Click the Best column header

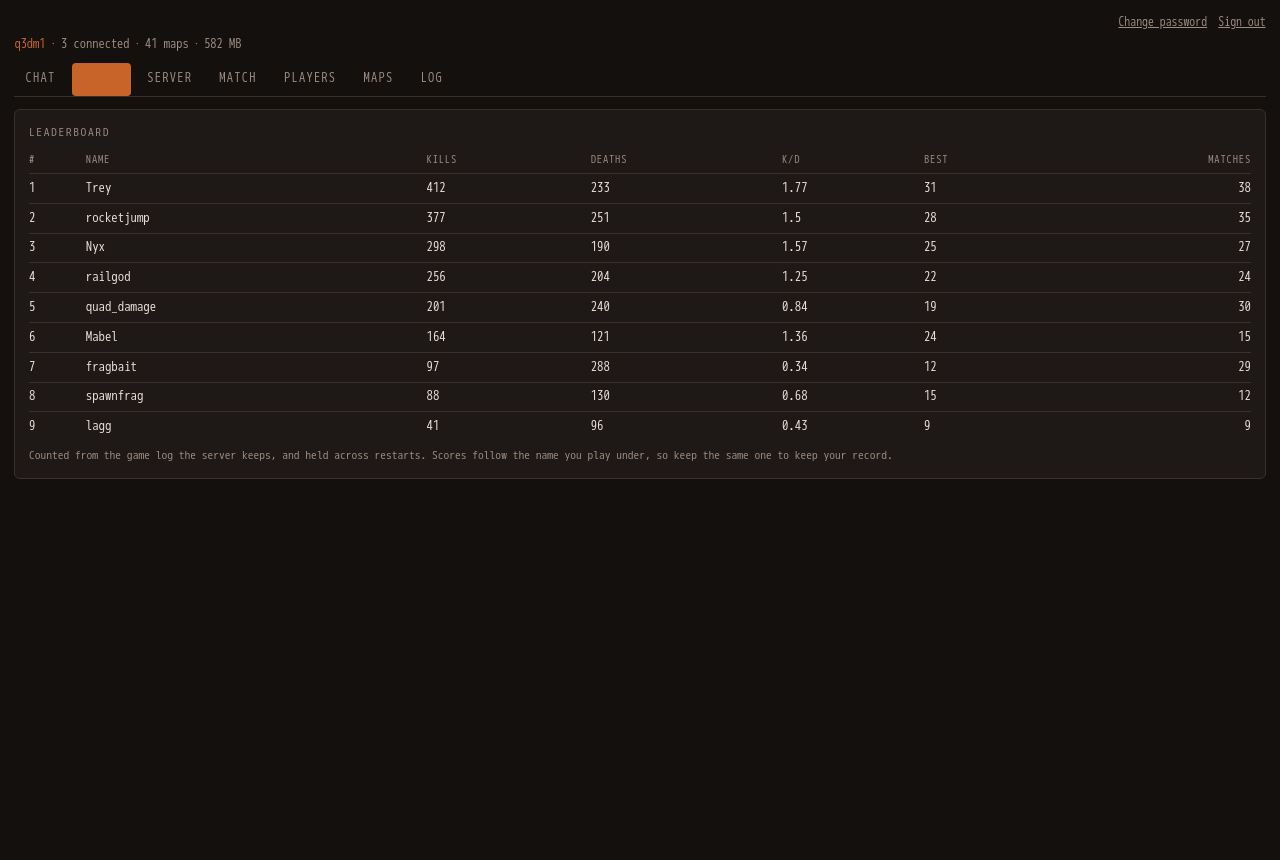point(936,160)
